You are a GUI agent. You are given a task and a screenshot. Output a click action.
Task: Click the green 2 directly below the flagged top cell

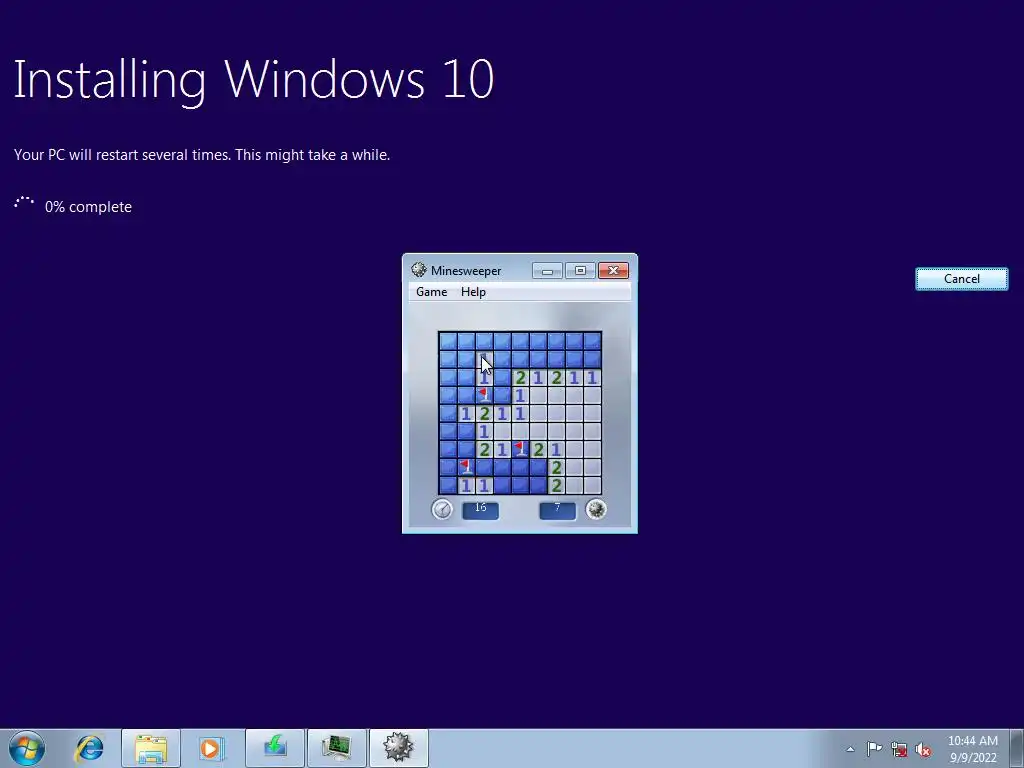pos(484,413)
